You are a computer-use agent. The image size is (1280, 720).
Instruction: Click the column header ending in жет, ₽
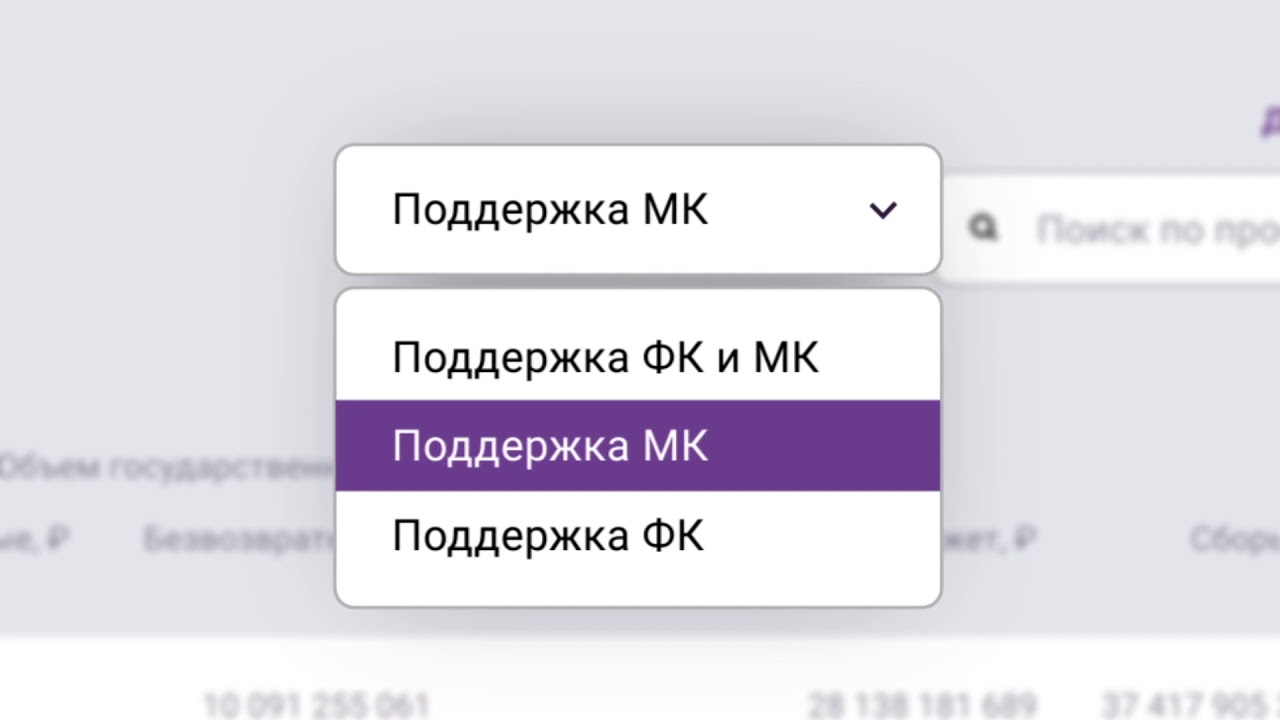tap(988, 540)
